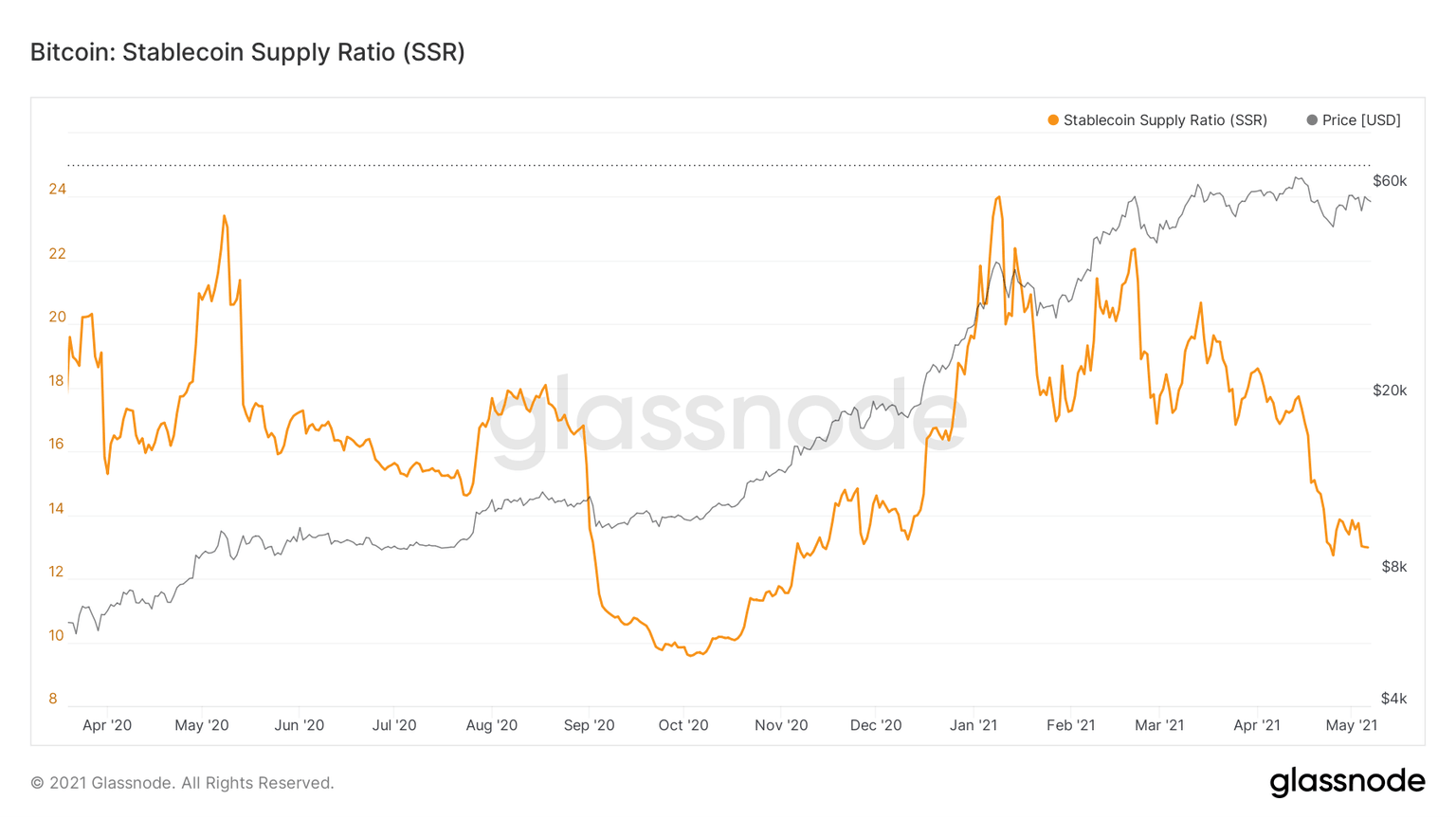Click the Jul '20 x-axis label
This screenshot has width=1456, height=819.
point(394,725)
